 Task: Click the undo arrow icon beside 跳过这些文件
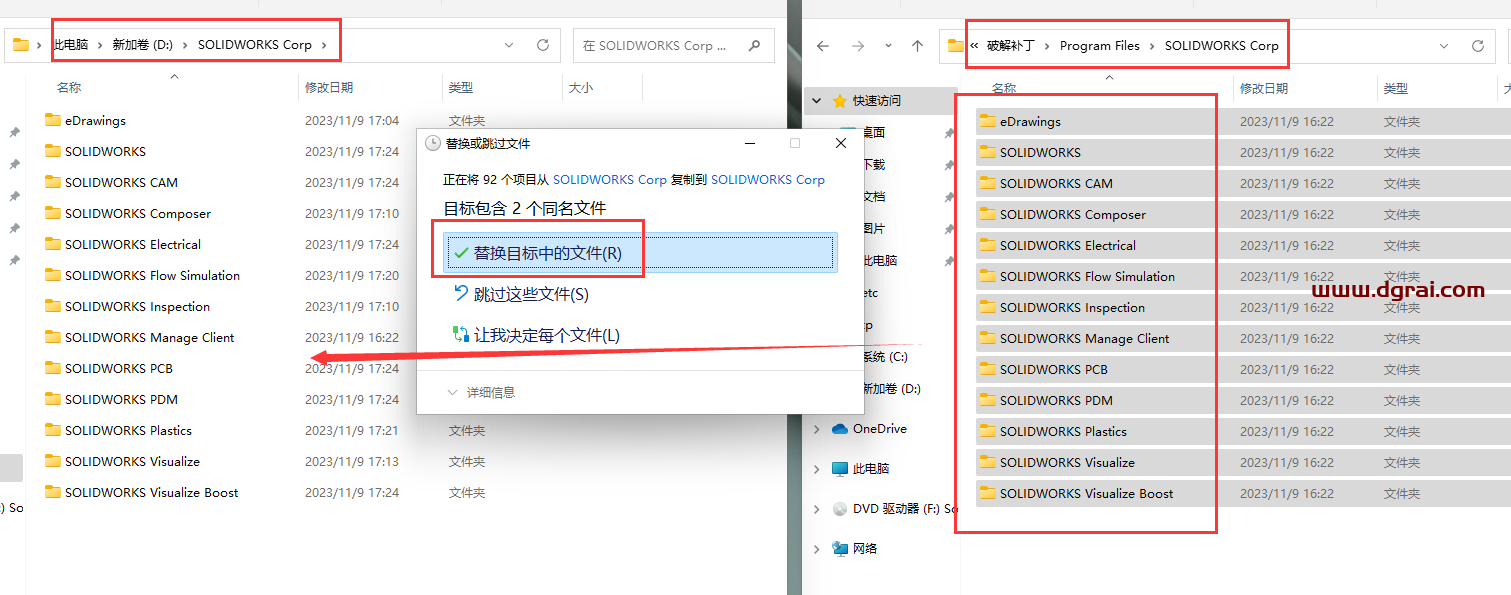[x=461, y=293]
